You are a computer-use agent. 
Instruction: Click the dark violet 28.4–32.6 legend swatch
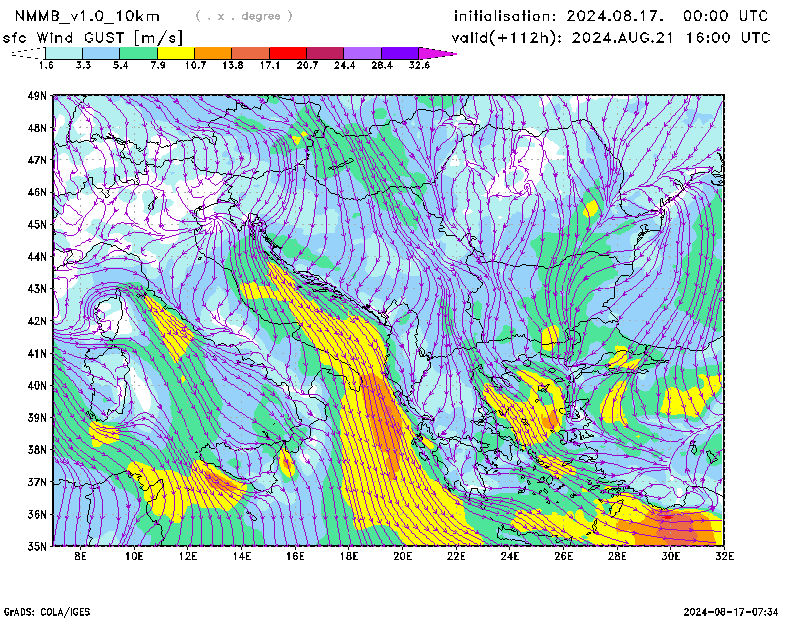400,52
